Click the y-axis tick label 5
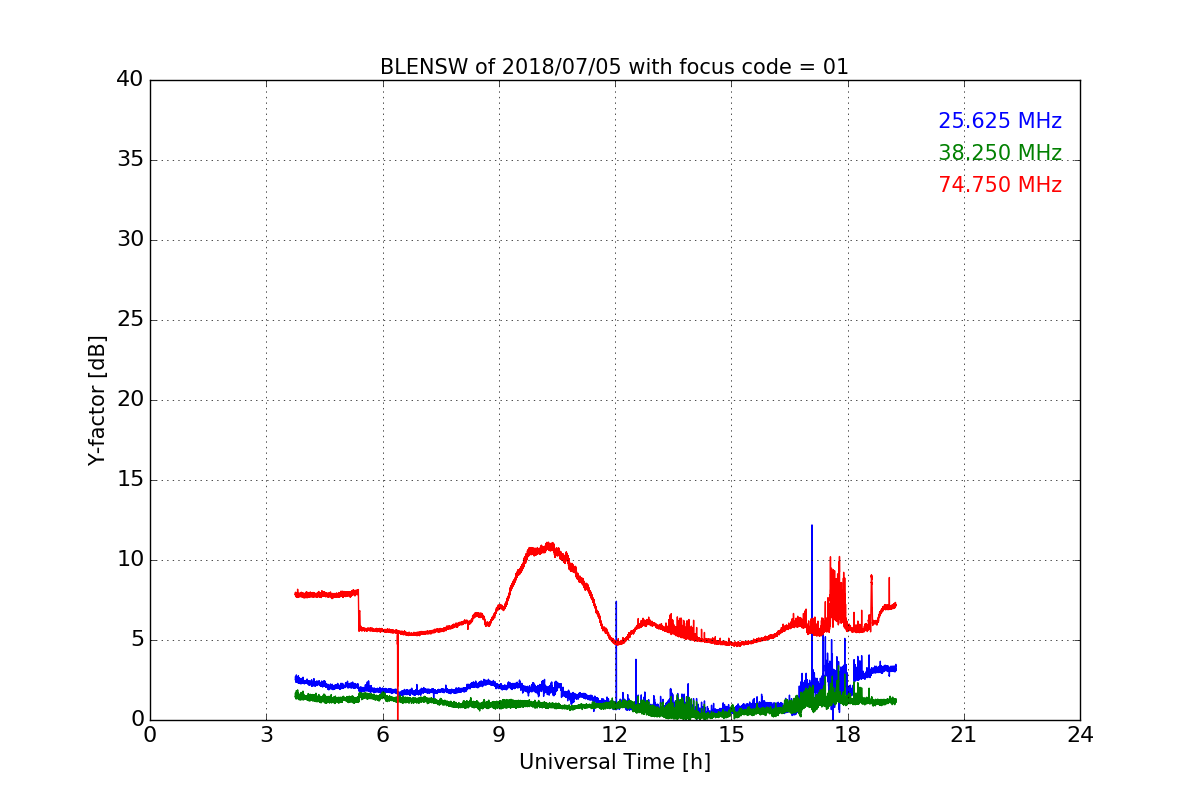 [x=136, y=640]
